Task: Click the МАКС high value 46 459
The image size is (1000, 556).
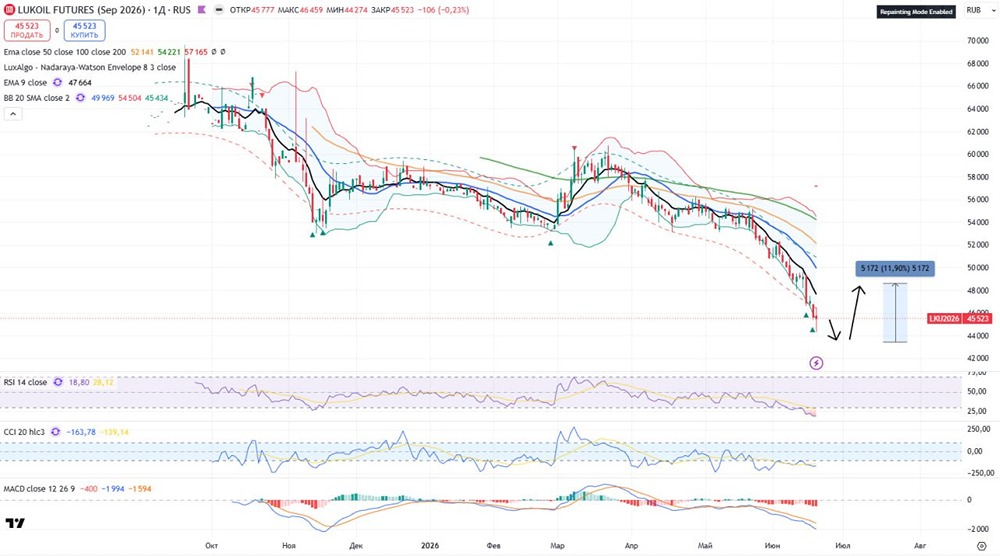Action: (x=311, y=10)
